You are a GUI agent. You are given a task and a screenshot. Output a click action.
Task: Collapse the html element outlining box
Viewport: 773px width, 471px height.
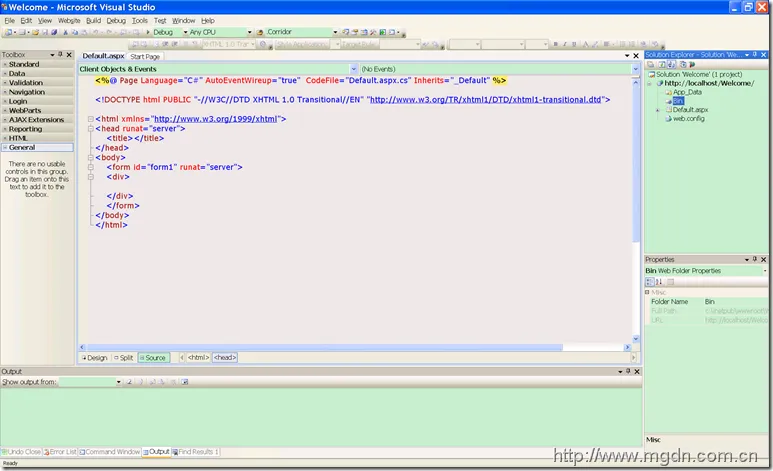pyautogui.click(x=91, y=119)
